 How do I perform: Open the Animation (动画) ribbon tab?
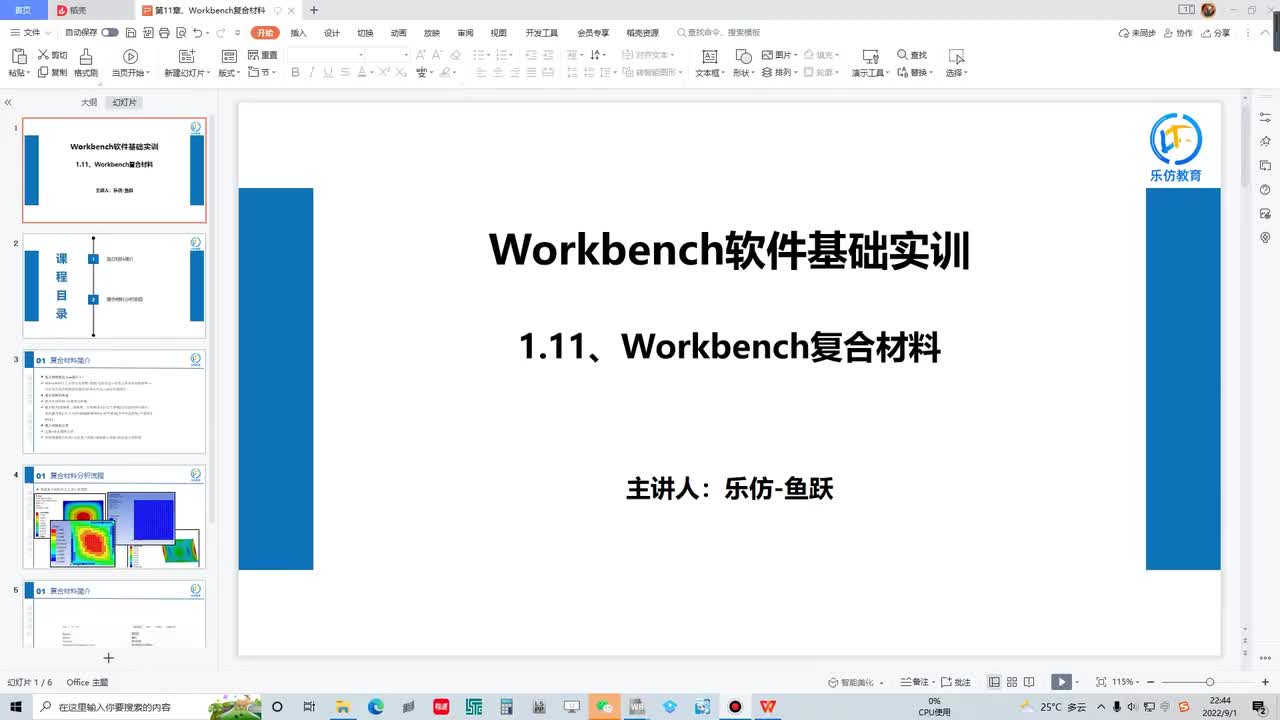point(398,33)
